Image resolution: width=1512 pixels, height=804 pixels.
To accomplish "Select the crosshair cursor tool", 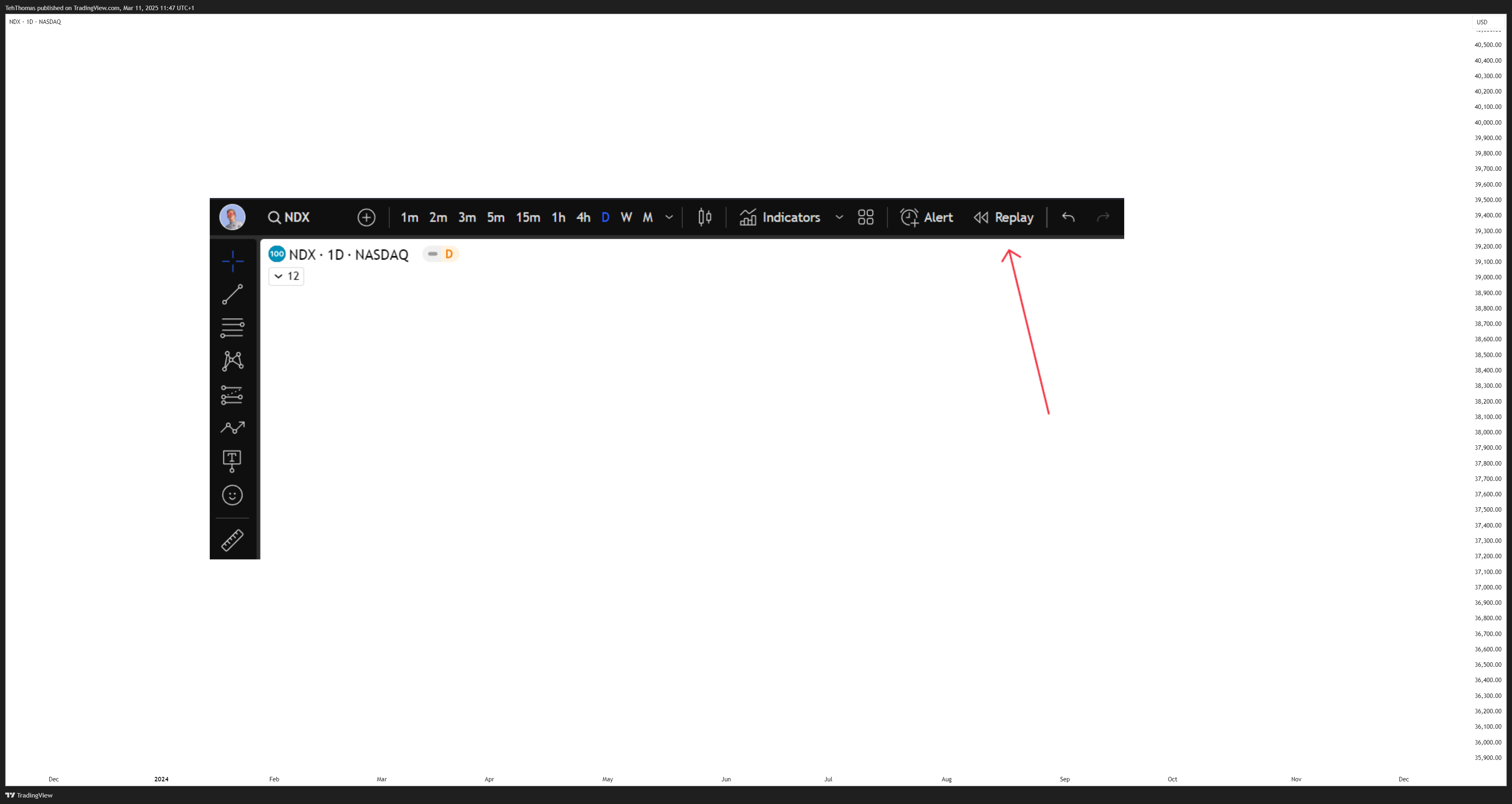I will [232, 261].
